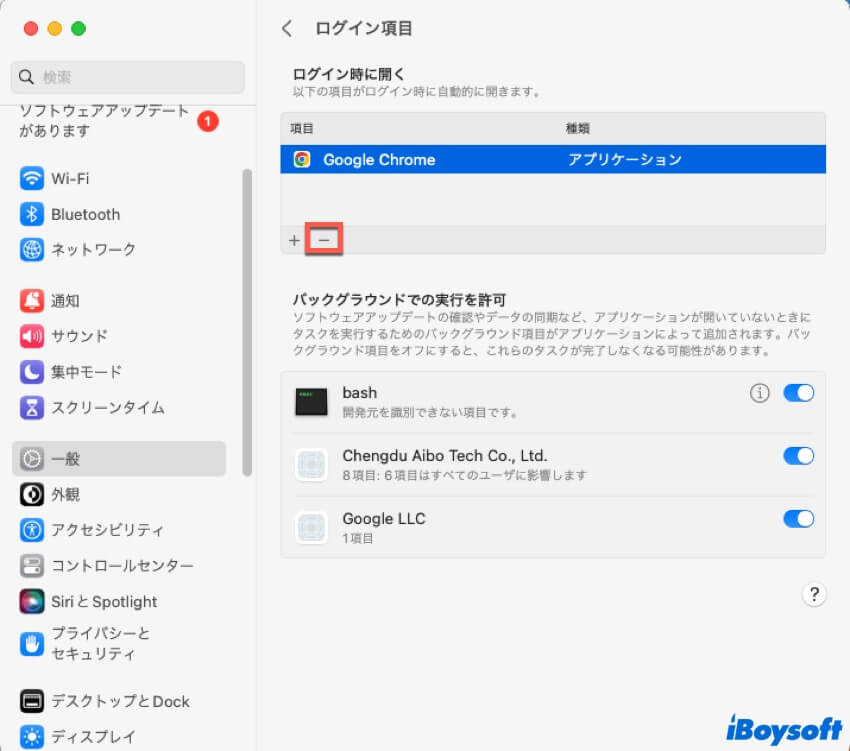The image size is (850, 751).
Task: Add a login item with plus button
Action: pos(294,240)
